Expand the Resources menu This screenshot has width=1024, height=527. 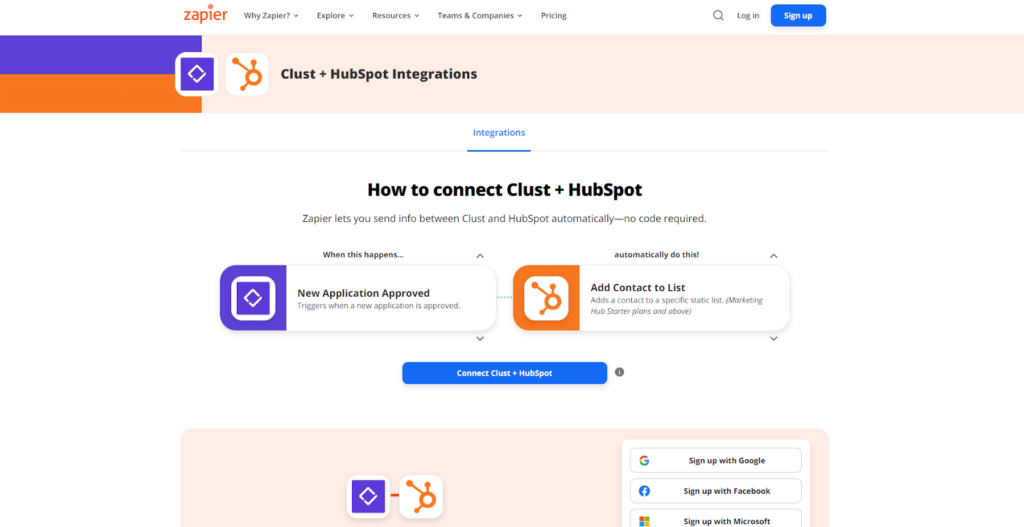tap(396, 16)
